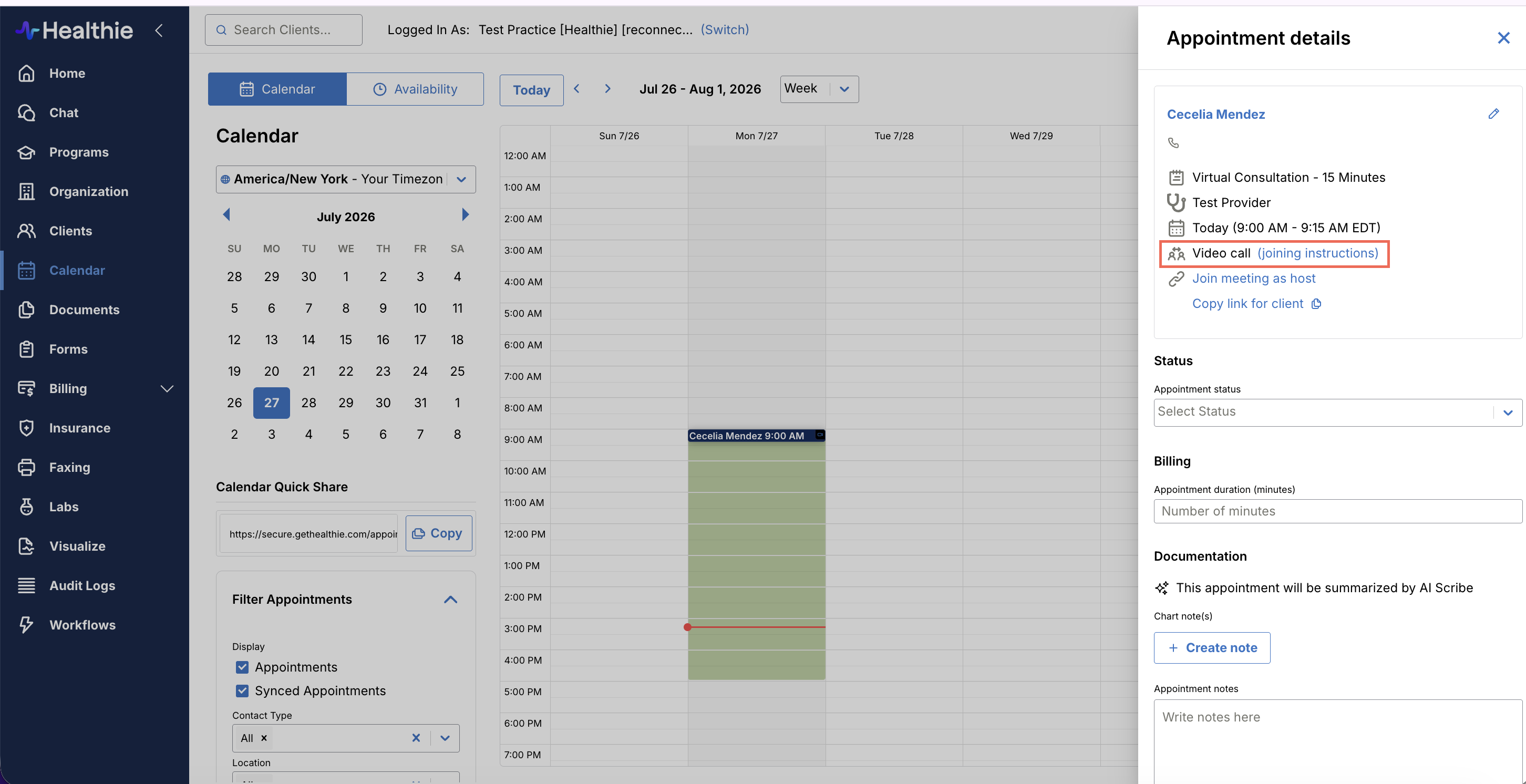Click the Billing icon in sidebar
Image resolution: width=1526 pixels, height=784 pixels.
(x=26, y=388)
